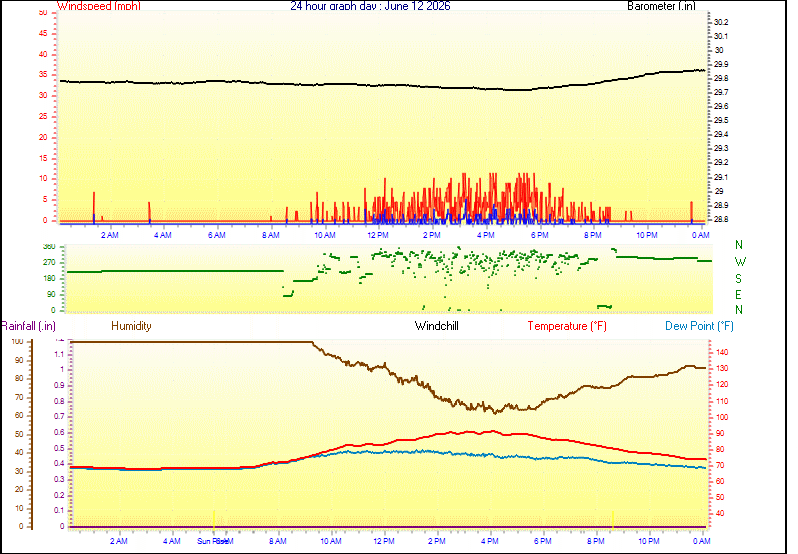Image resolution: width=798 pixels, height=554 pixels.
Task: Click the "Rainfall (.in)" legend label
Action: tap(28, 326)
